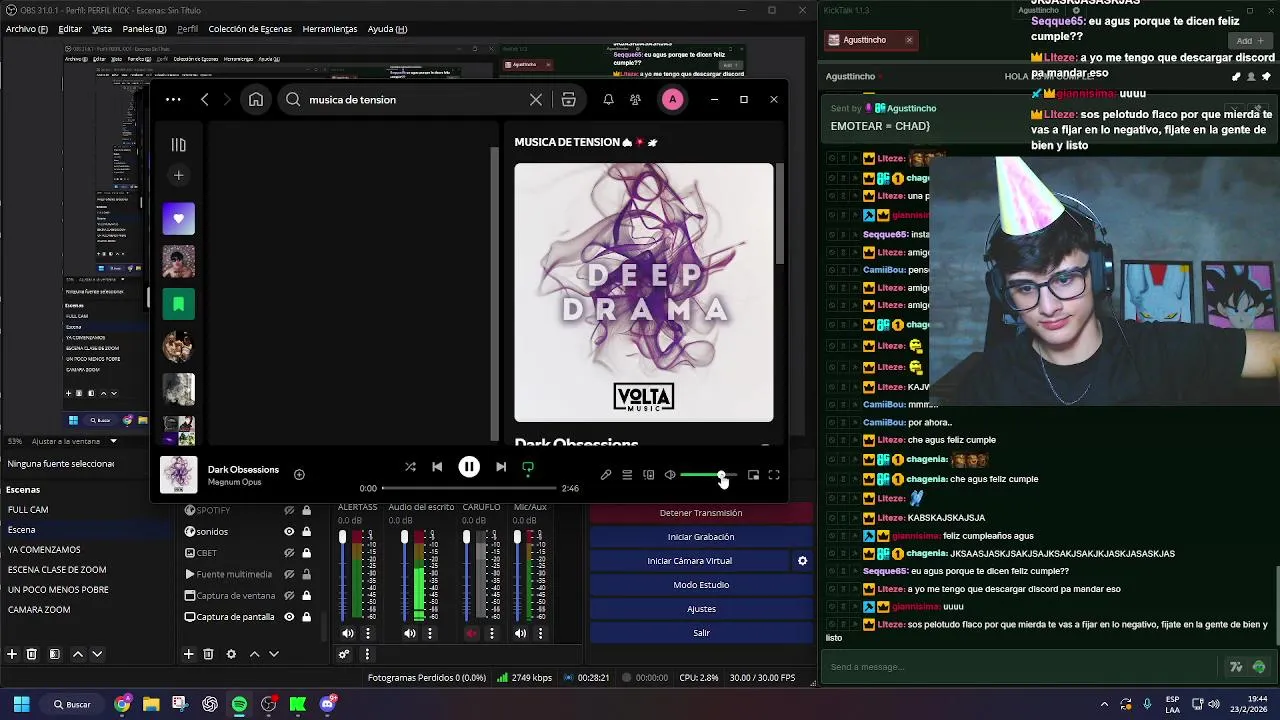Adjust the Spotify volume slider

click(708, 475)
